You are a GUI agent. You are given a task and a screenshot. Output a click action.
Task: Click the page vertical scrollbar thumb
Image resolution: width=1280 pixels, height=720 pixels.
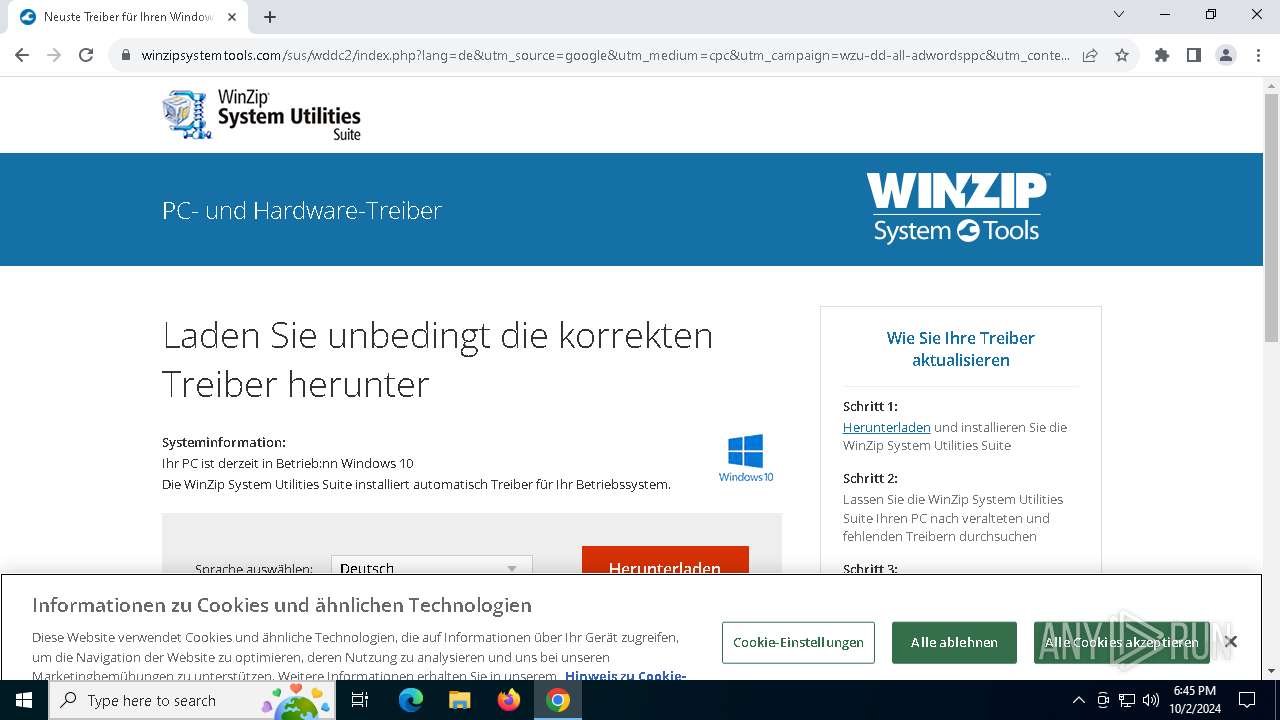[x=1271, y=217]
